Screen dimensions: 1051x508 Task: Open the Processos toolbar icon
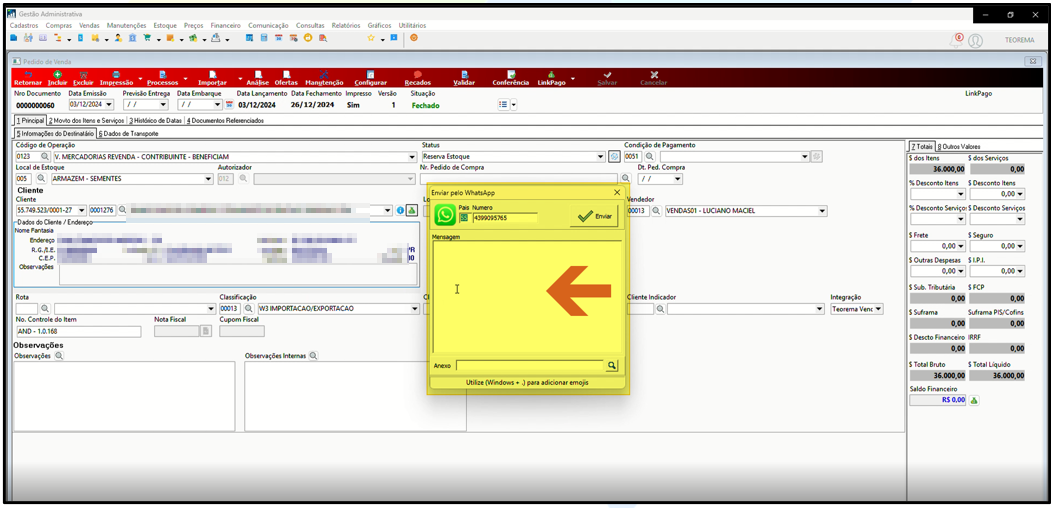[x=162, y=74]
